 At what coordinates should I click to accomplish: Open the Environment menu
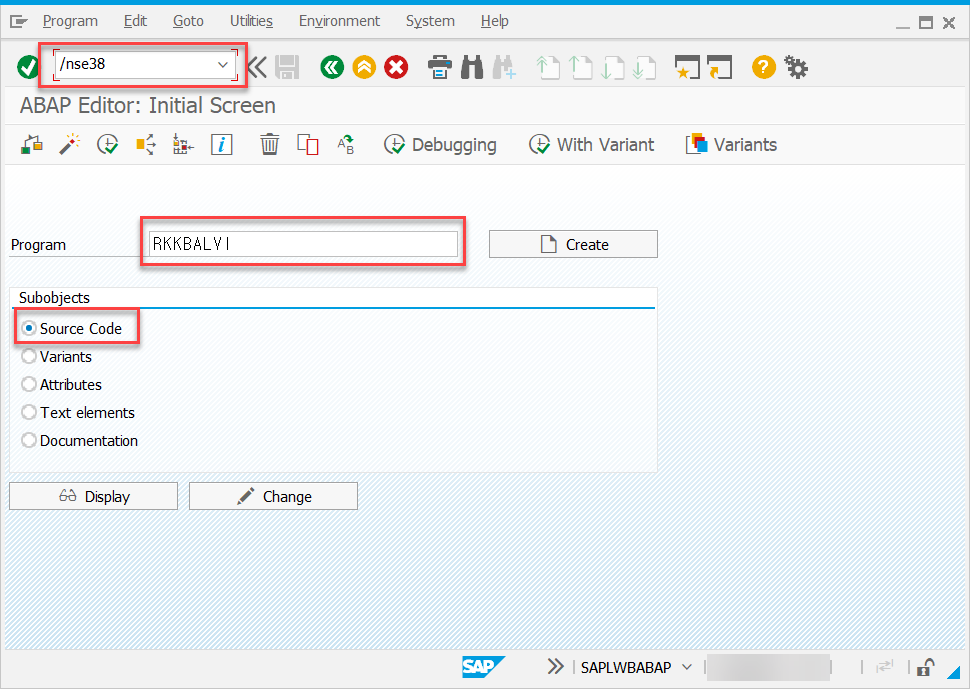(x=339, y=21)
